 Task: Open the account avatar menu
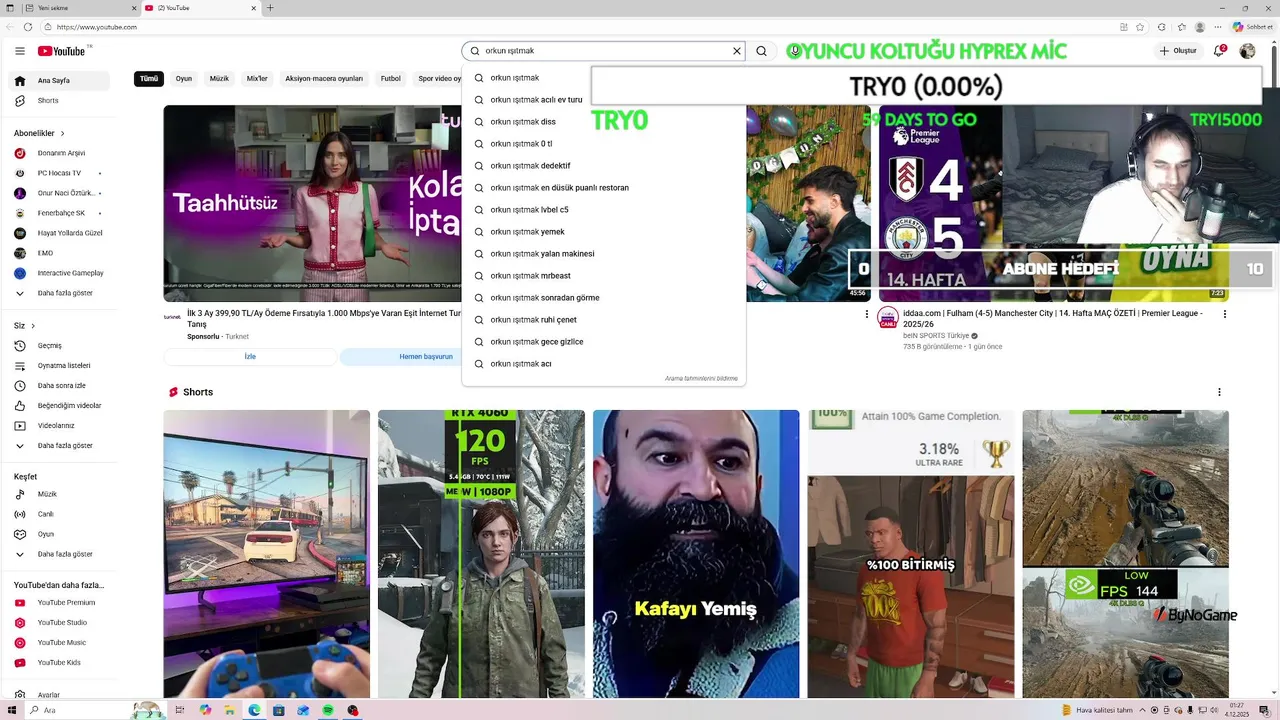(1247, 51)
